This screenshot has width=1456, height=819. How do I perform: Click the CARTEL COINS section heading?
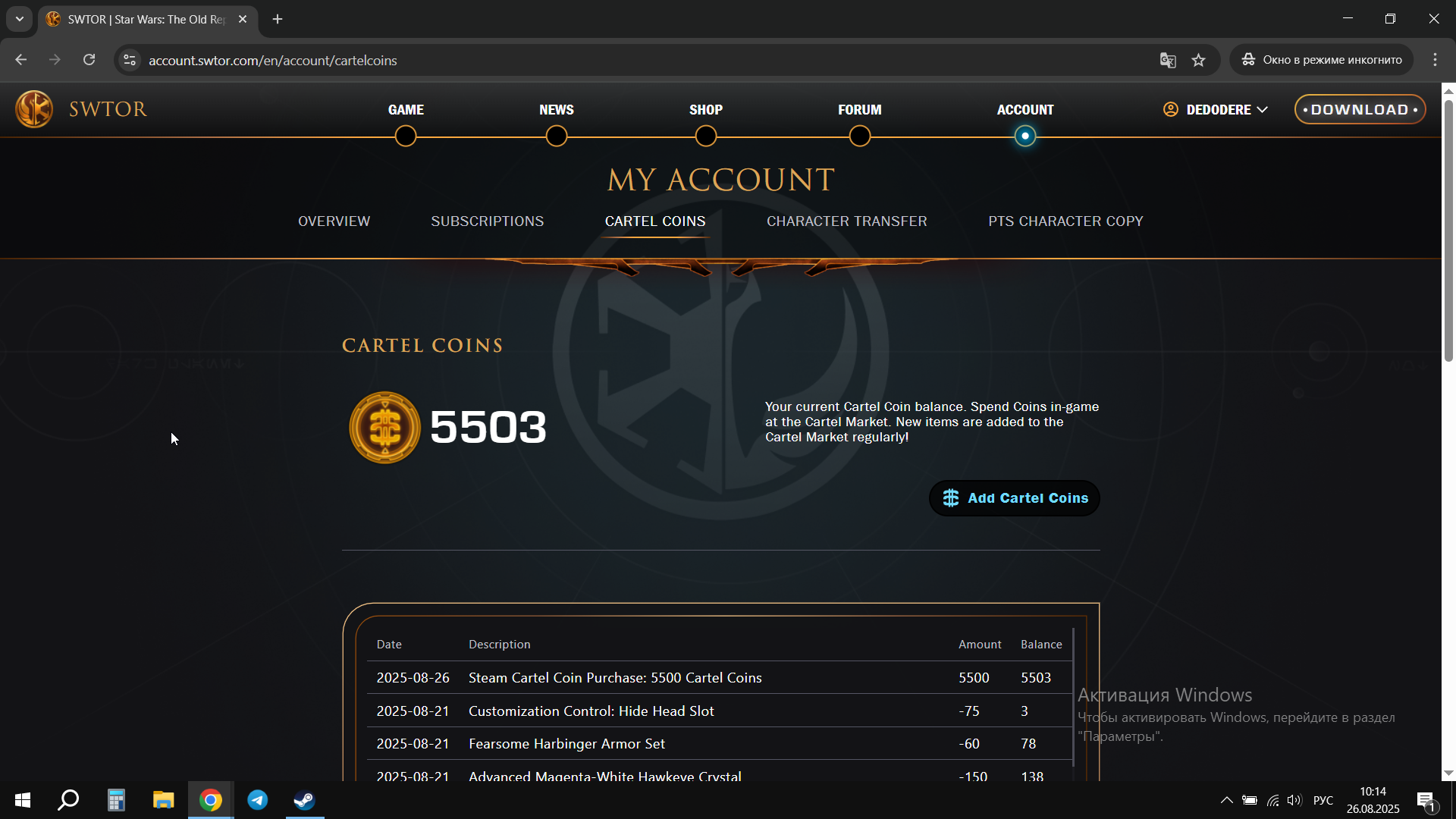coord(422,346)
